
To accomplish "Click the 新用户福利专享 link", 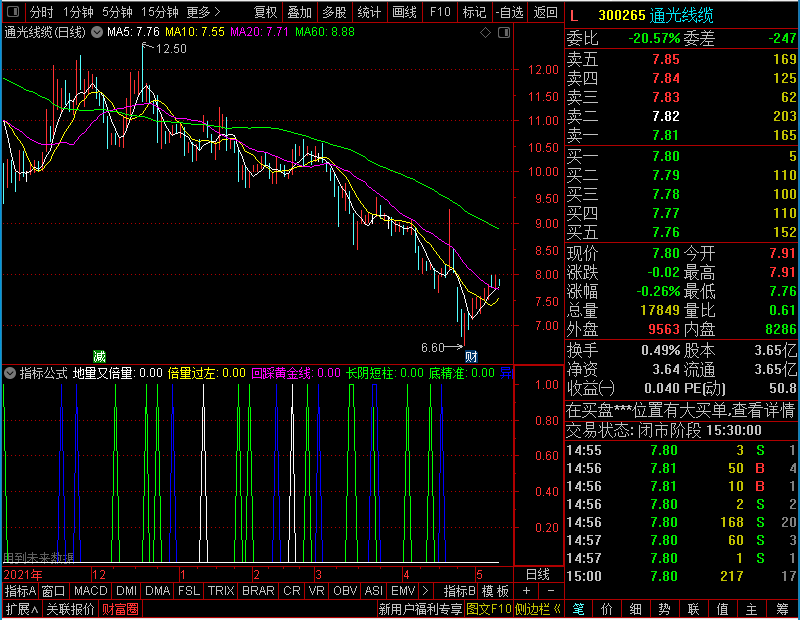I will point(420,609).
